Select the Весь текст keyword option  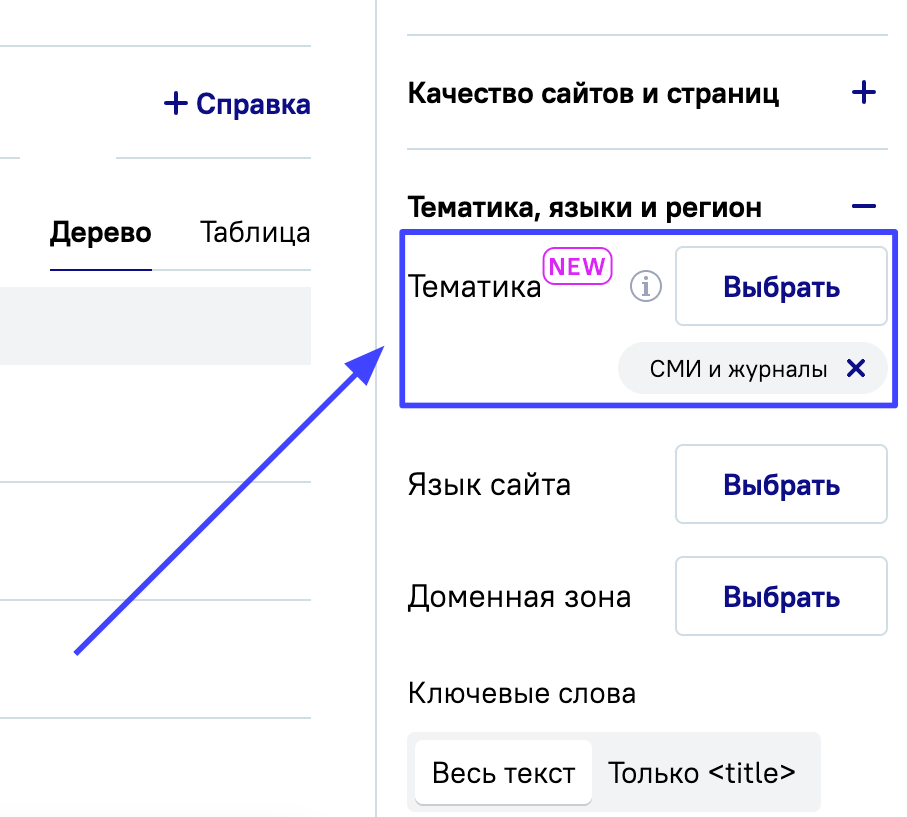[503, 773]
